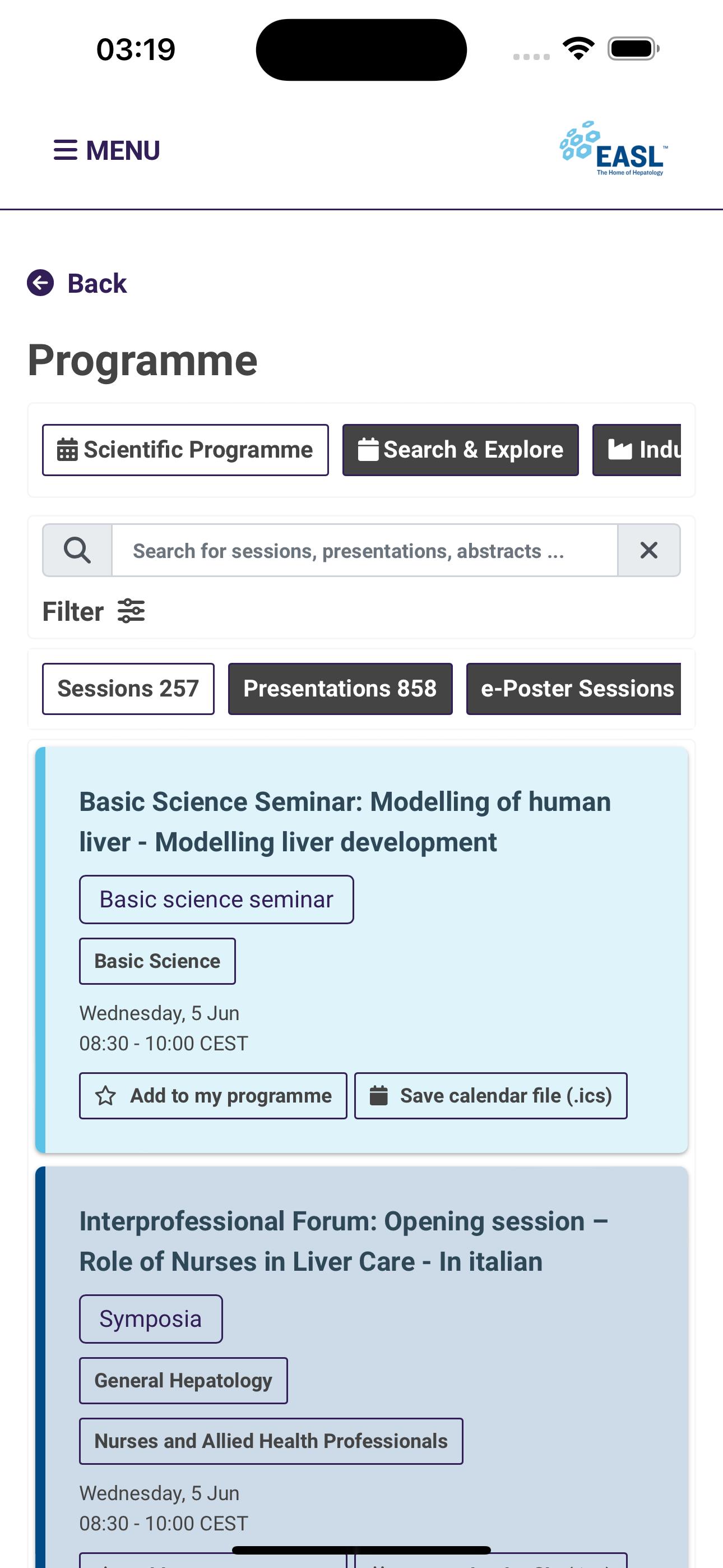The image size is (723, 1568).
Task: Open Filter options sliders icon
Action: (x=131, y=611)
